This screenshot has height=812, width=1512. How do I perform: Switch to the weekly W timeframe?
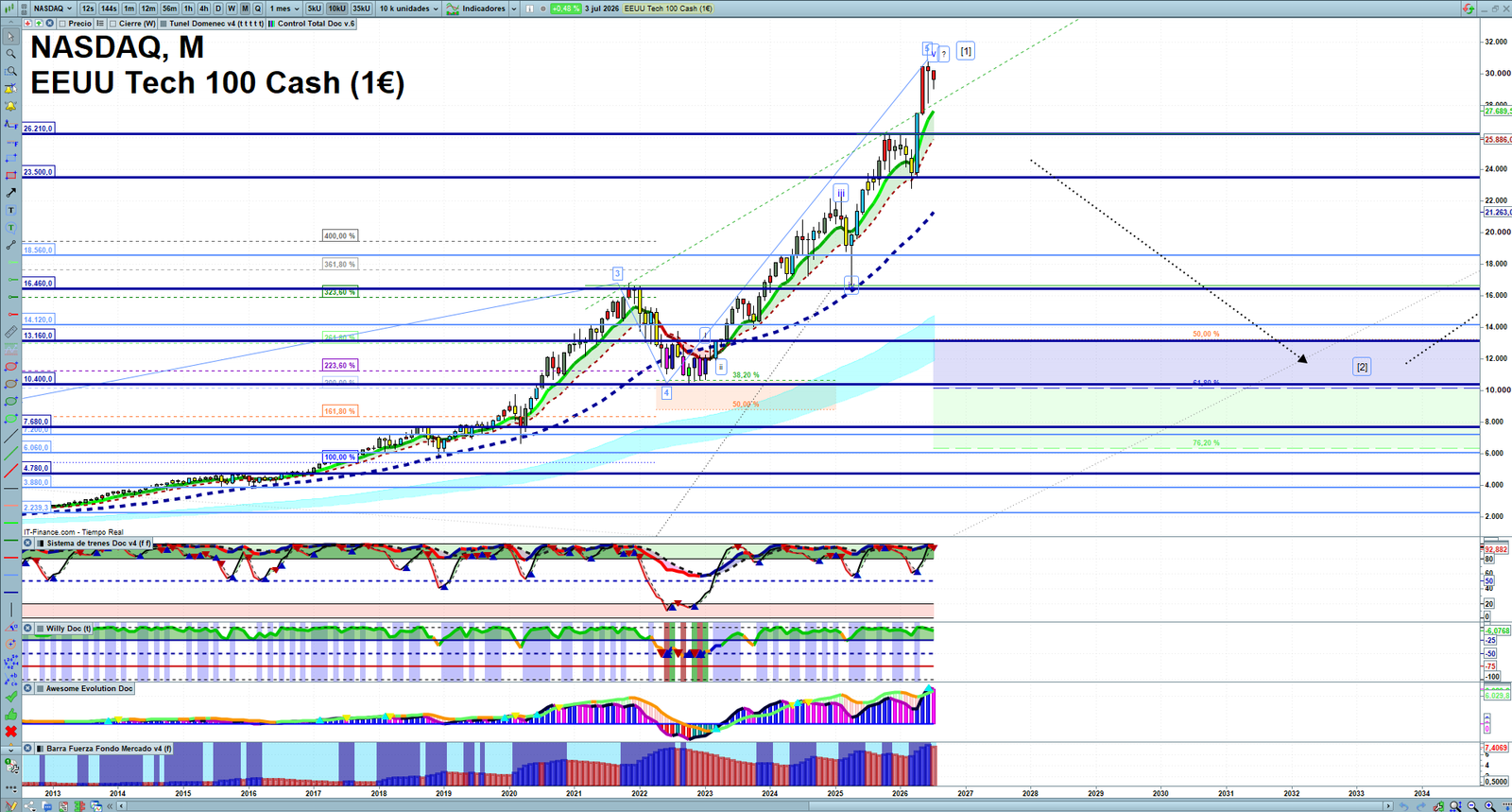[x=232, y=9]
